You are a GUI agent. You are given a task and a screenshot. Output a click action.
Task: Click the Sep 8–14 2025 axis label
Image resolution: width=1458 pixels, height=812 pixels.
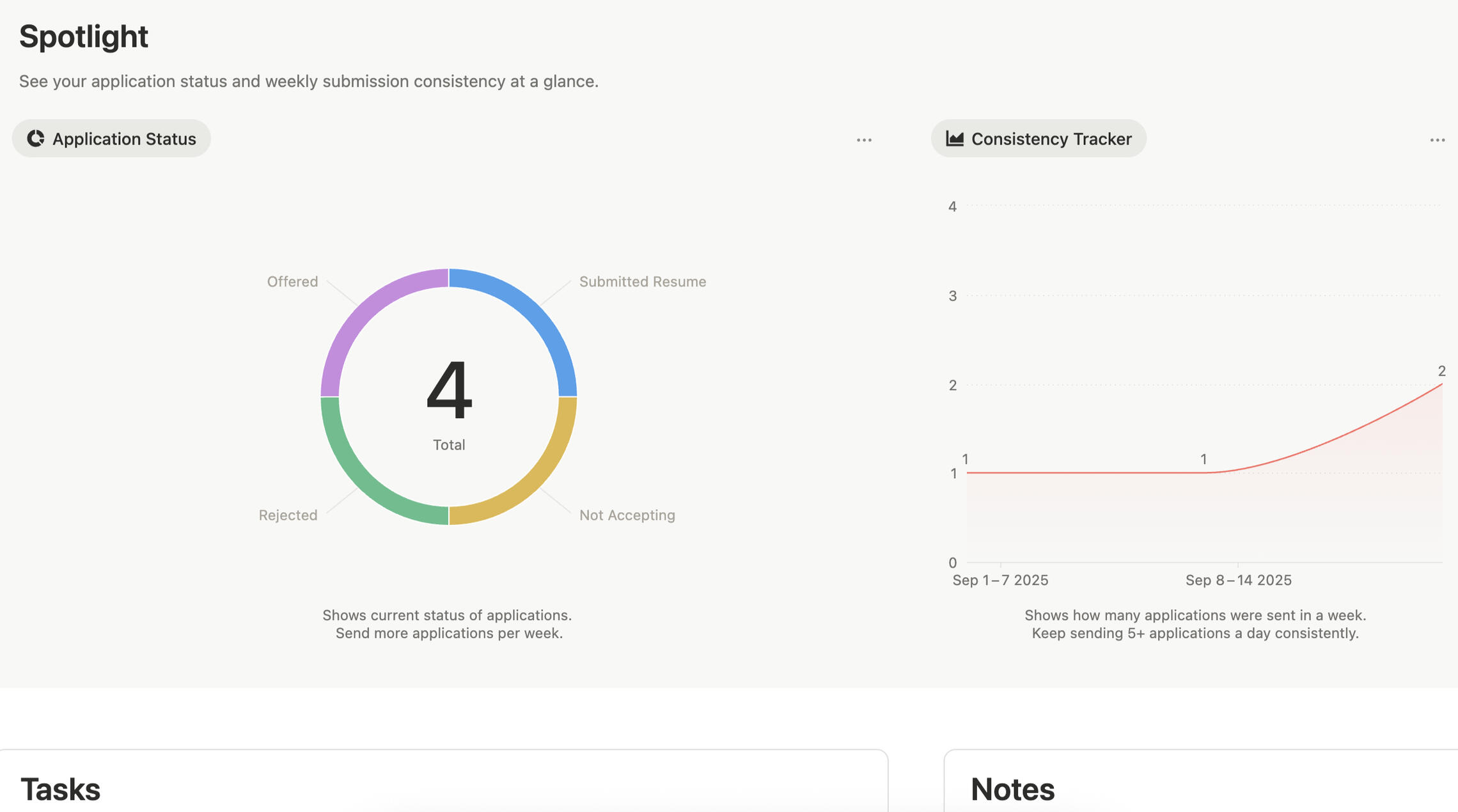click(1238, 581)
